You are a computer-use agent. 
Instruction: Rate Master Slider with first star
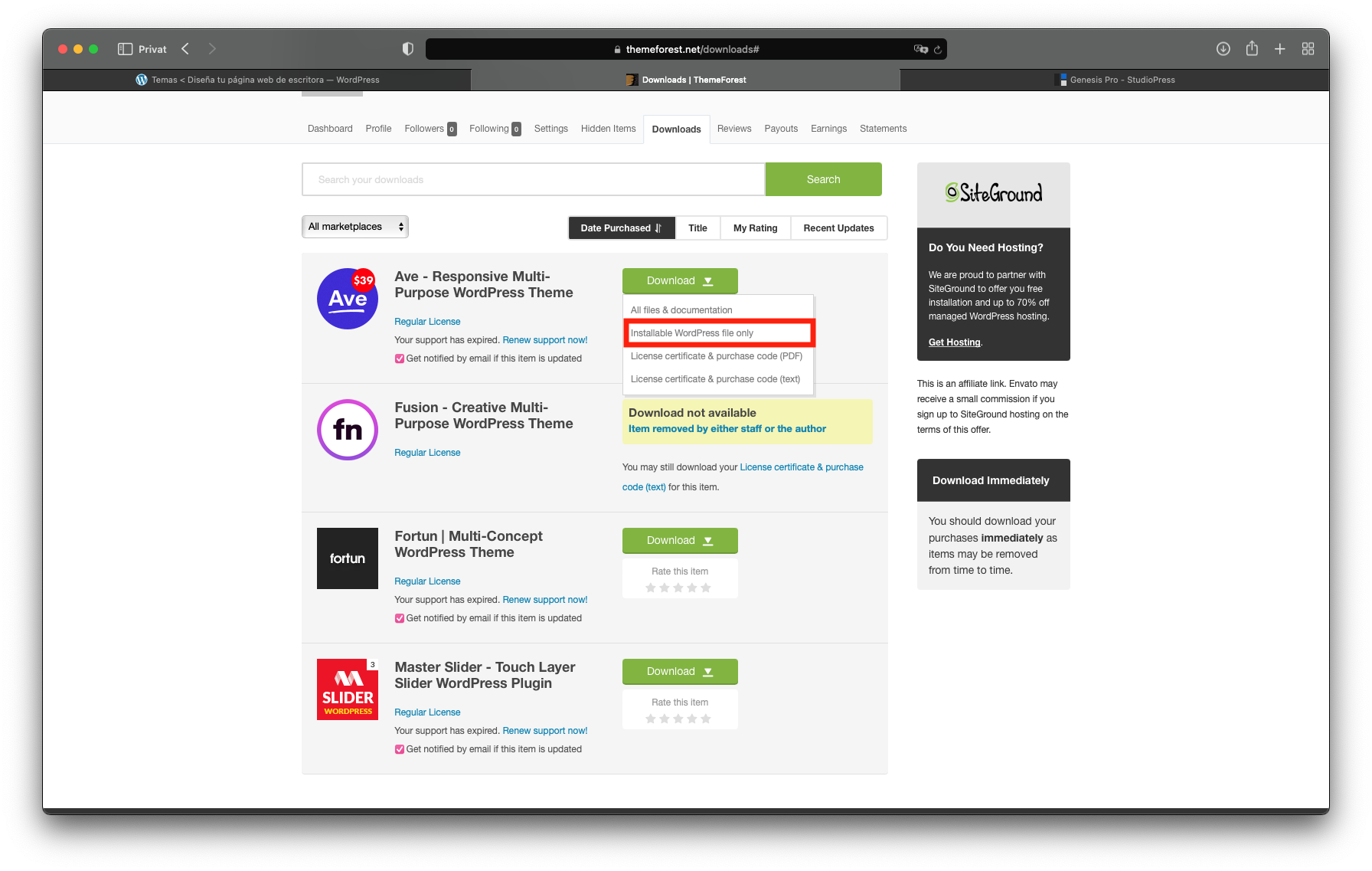click(651, 719)
